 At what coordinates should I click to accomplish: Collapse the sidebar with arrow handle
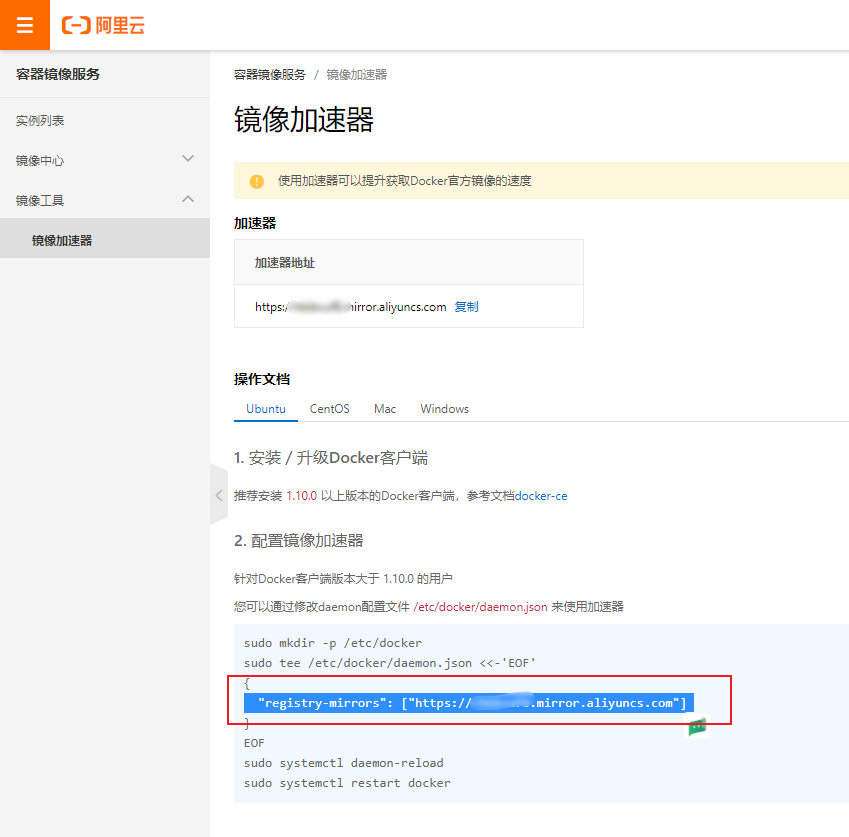pos(219,495)
